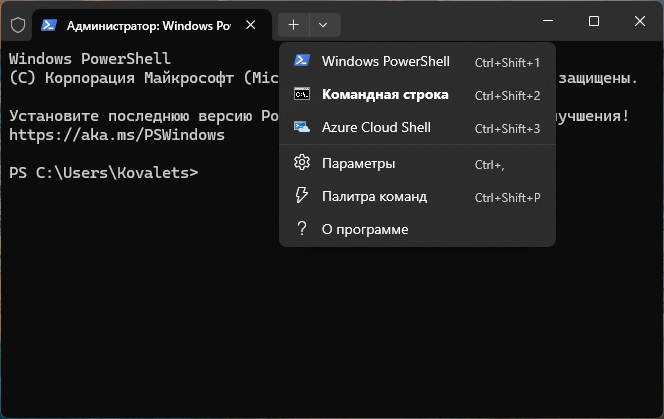Launch Командная строка via its Ctrl+Shift+2 shortcut label
This screenshot has width=664, height=419.
tap(507, 95)
